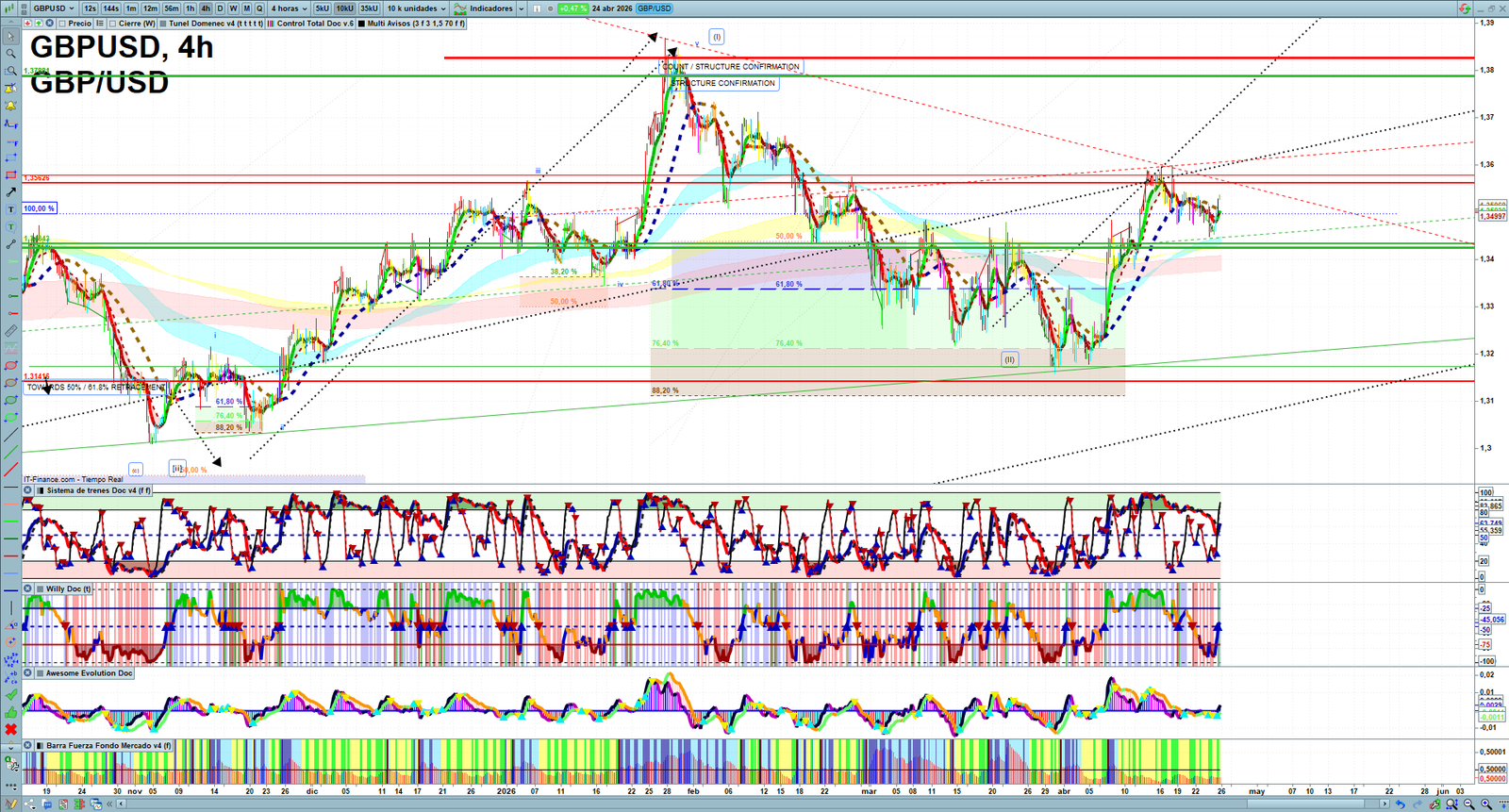
Task: Click the horizontal chart scrollbar at bottom
Action: click(754, 804)
